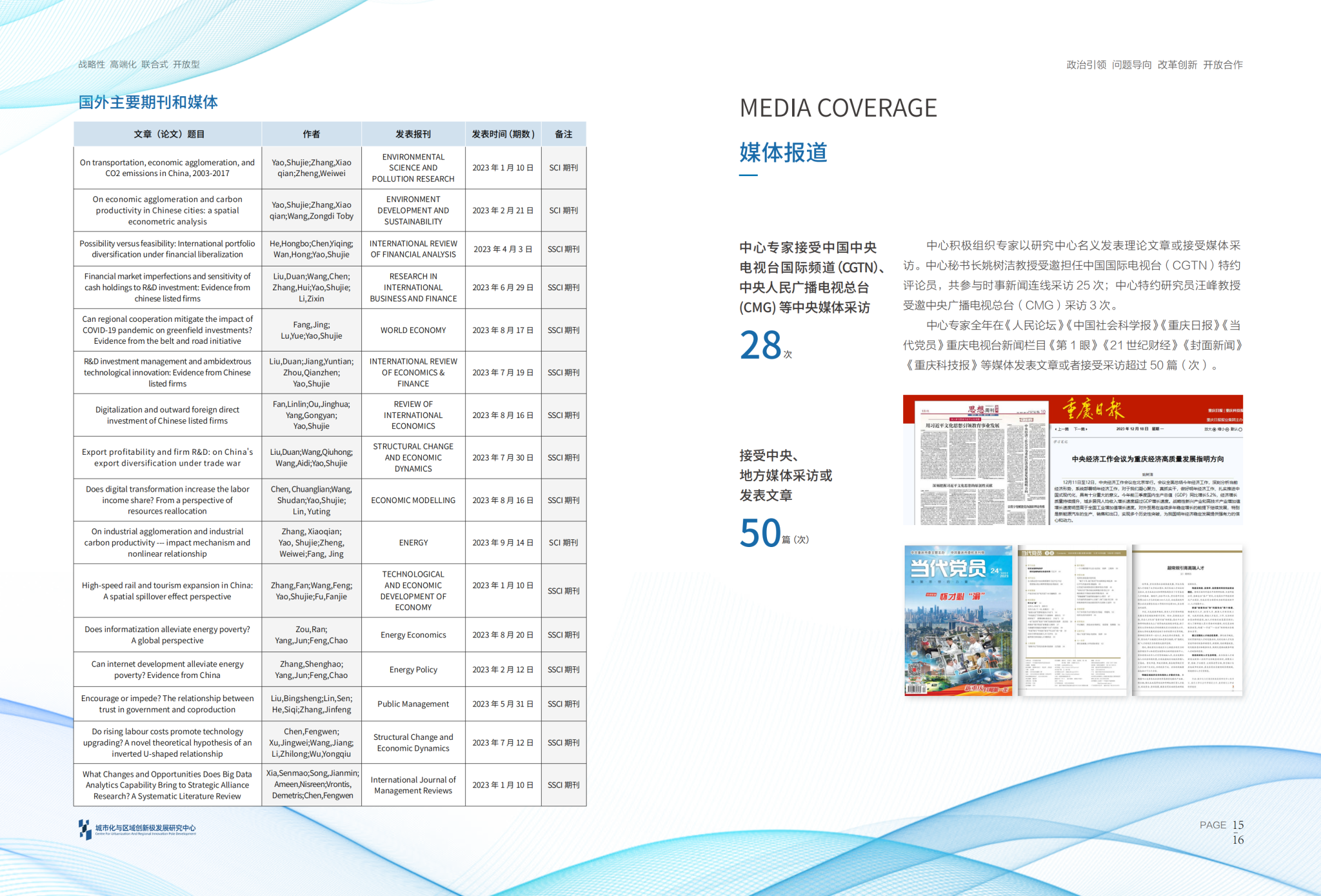1321x896 pixels.
Task: Click journal cell 'STRUCTURAL CHANGE AND ECONOMIC DYNAMICS' in capitals
Action: point(413,458)
